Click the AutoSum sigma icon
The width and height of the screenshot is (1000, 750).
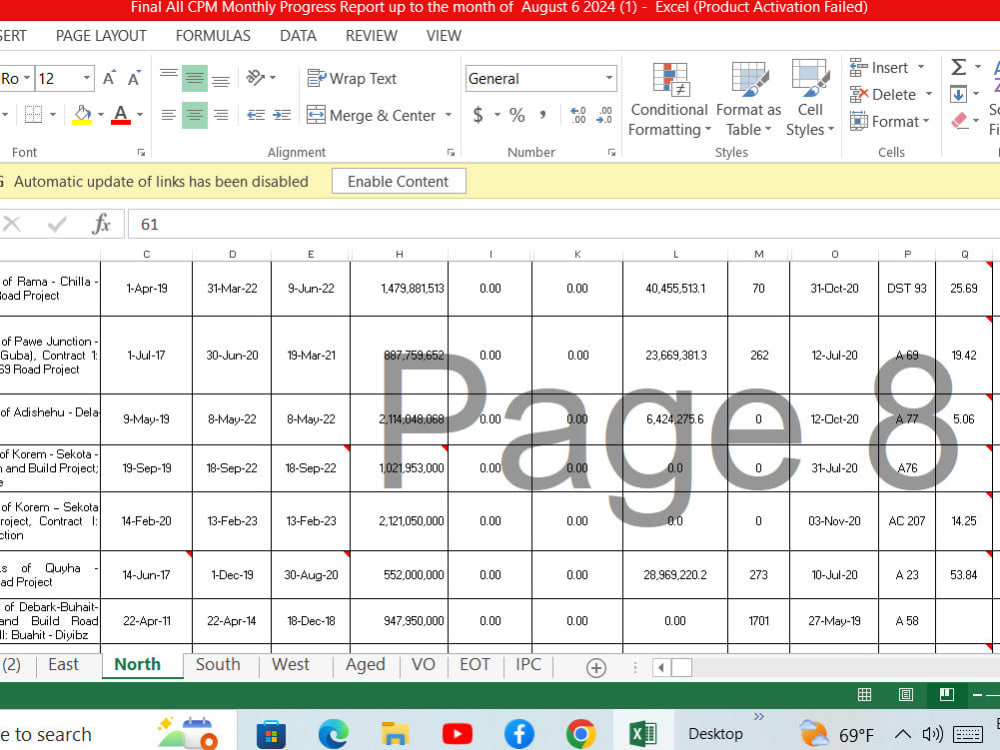tap(958, 67)
